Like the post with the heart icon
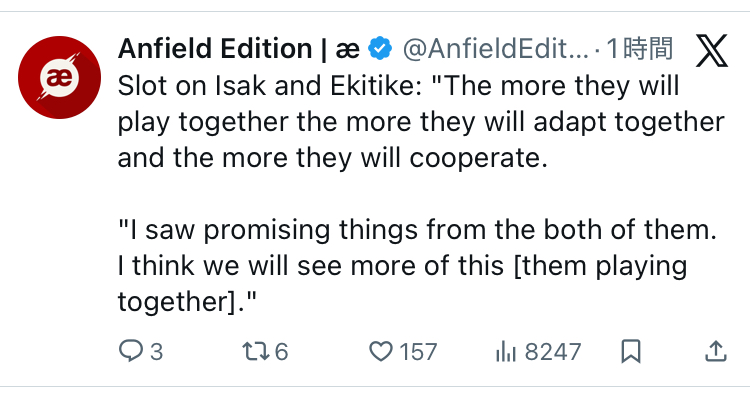Screen dimensions: 750x401 tap(380, 351)
